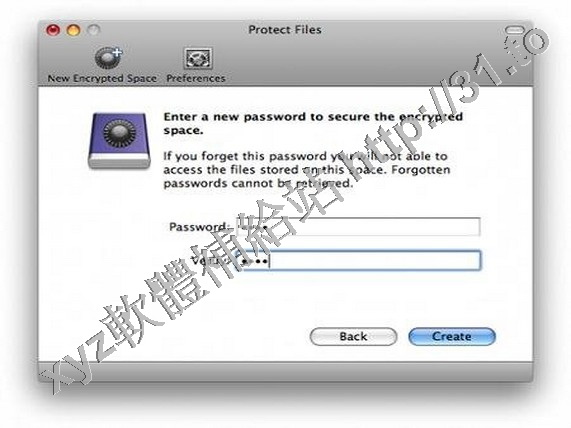571x428 pixels.
Task: Click the purple encrypted drive icon
Action: [x=119, y=140]
